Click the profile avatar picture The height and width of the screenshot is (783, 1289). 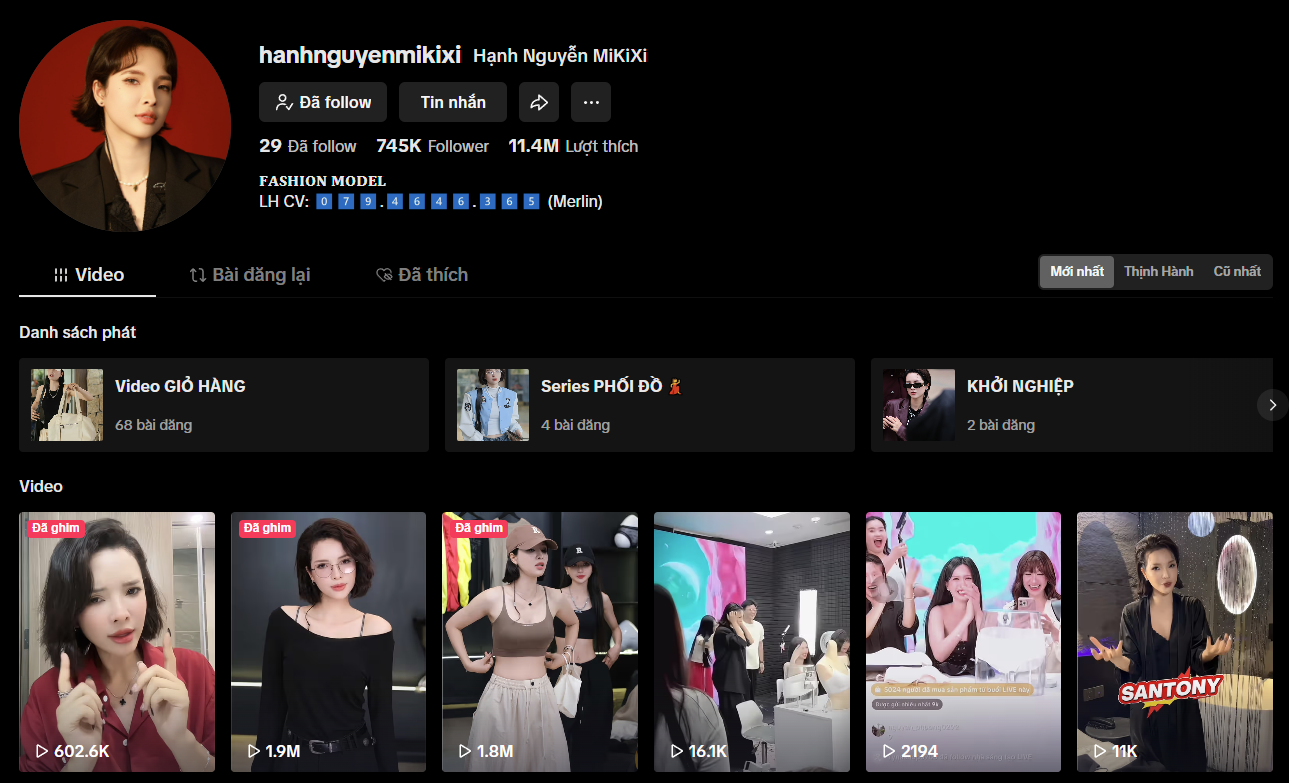[125, 126]
